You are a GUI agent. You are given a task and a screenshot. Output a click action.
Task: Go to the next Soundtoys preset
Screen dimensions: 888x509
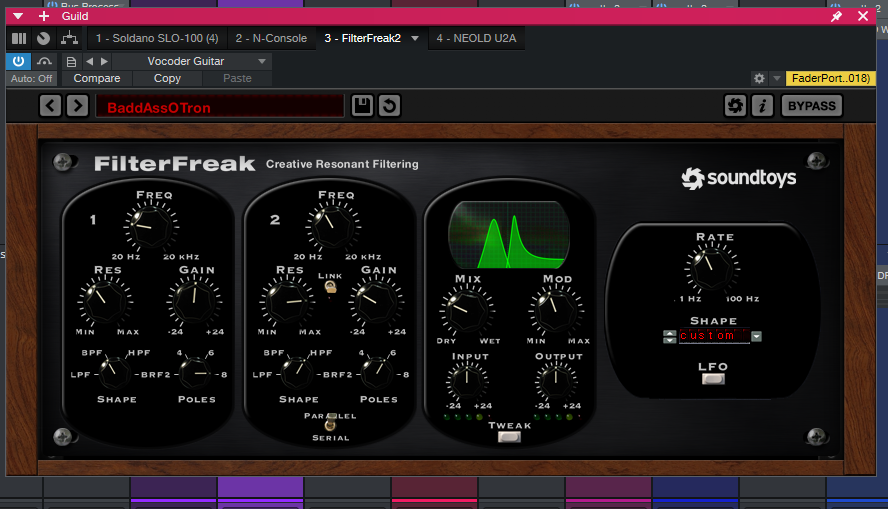[x=78, y=106]
